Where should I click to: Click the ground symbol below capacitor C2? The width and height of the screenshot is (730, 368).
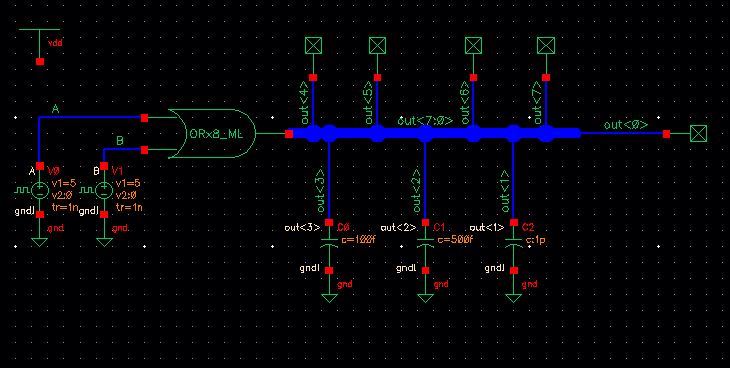coord(514,298)
